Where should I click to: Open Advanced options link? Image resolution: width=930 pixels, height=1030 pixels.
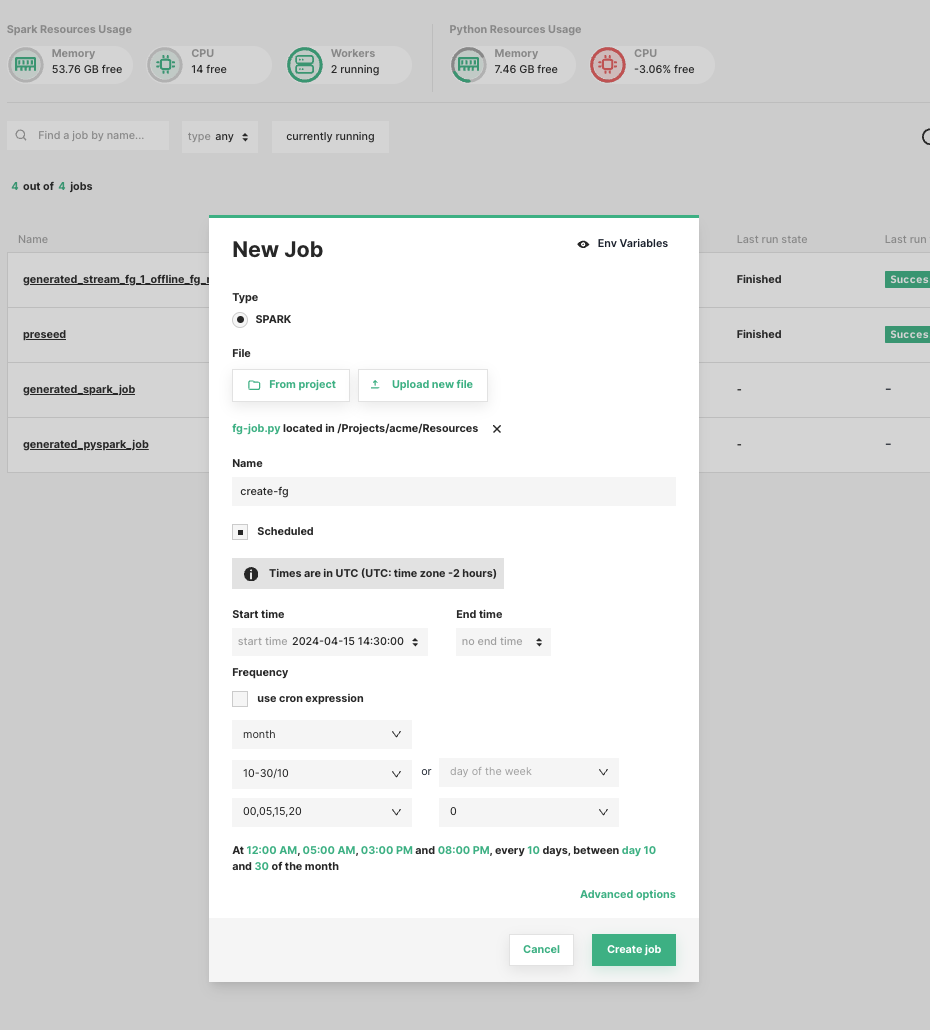coord(627,895)
